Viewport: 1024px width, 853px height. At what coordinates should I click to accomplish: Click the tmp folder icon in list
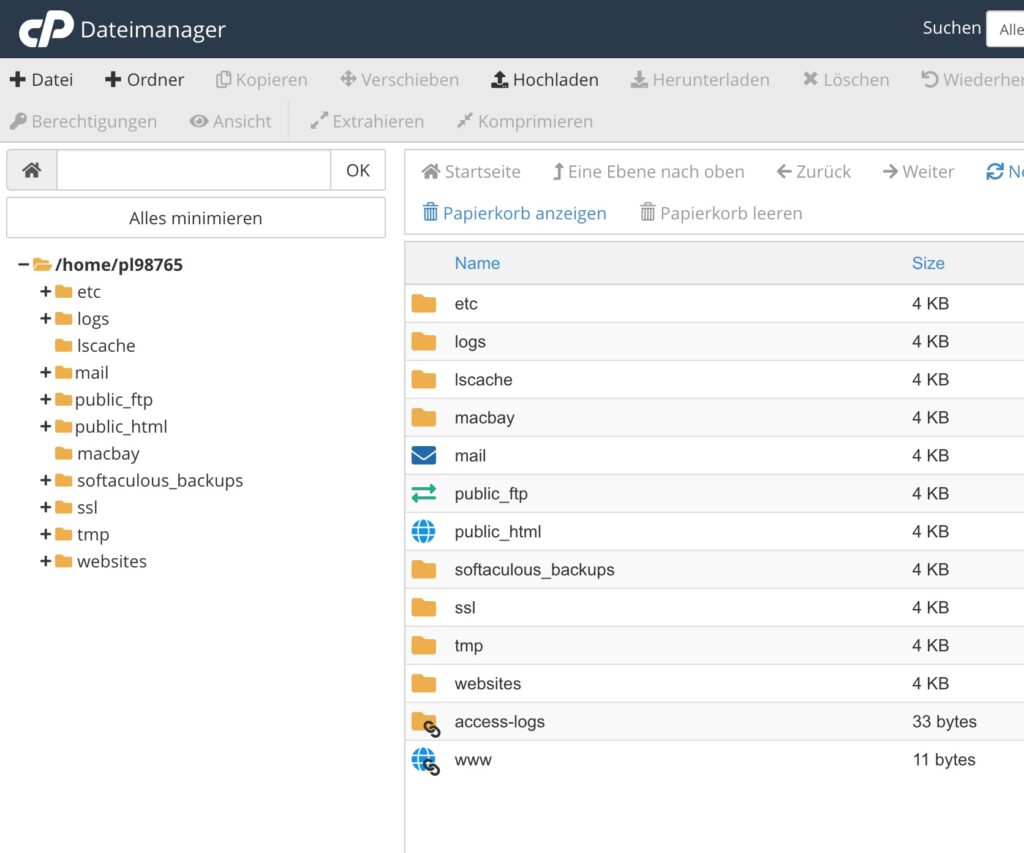pos(424,645)
